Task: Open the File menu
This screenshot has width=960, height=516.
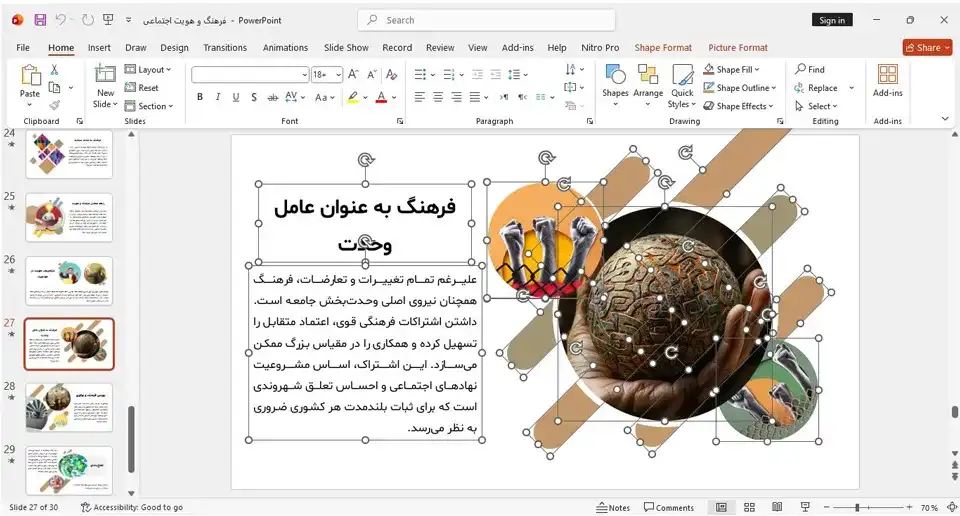Action: 23,48
